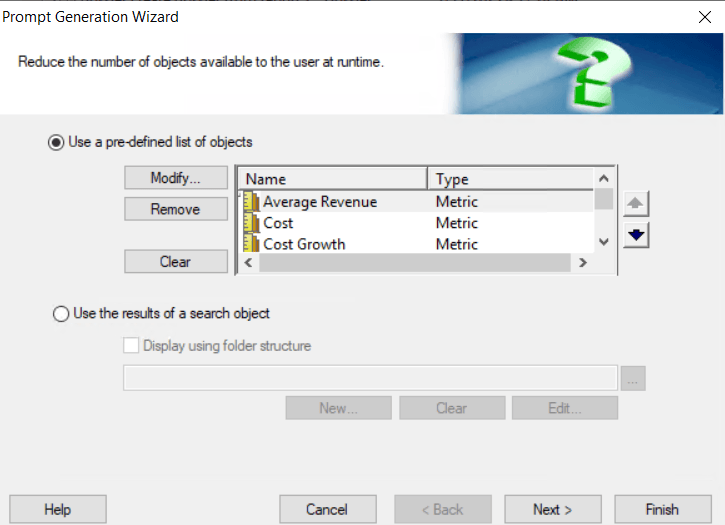Click the vertical scrollbar thumb of list
Screen dimensions: 725x525
tap(603, 199)
